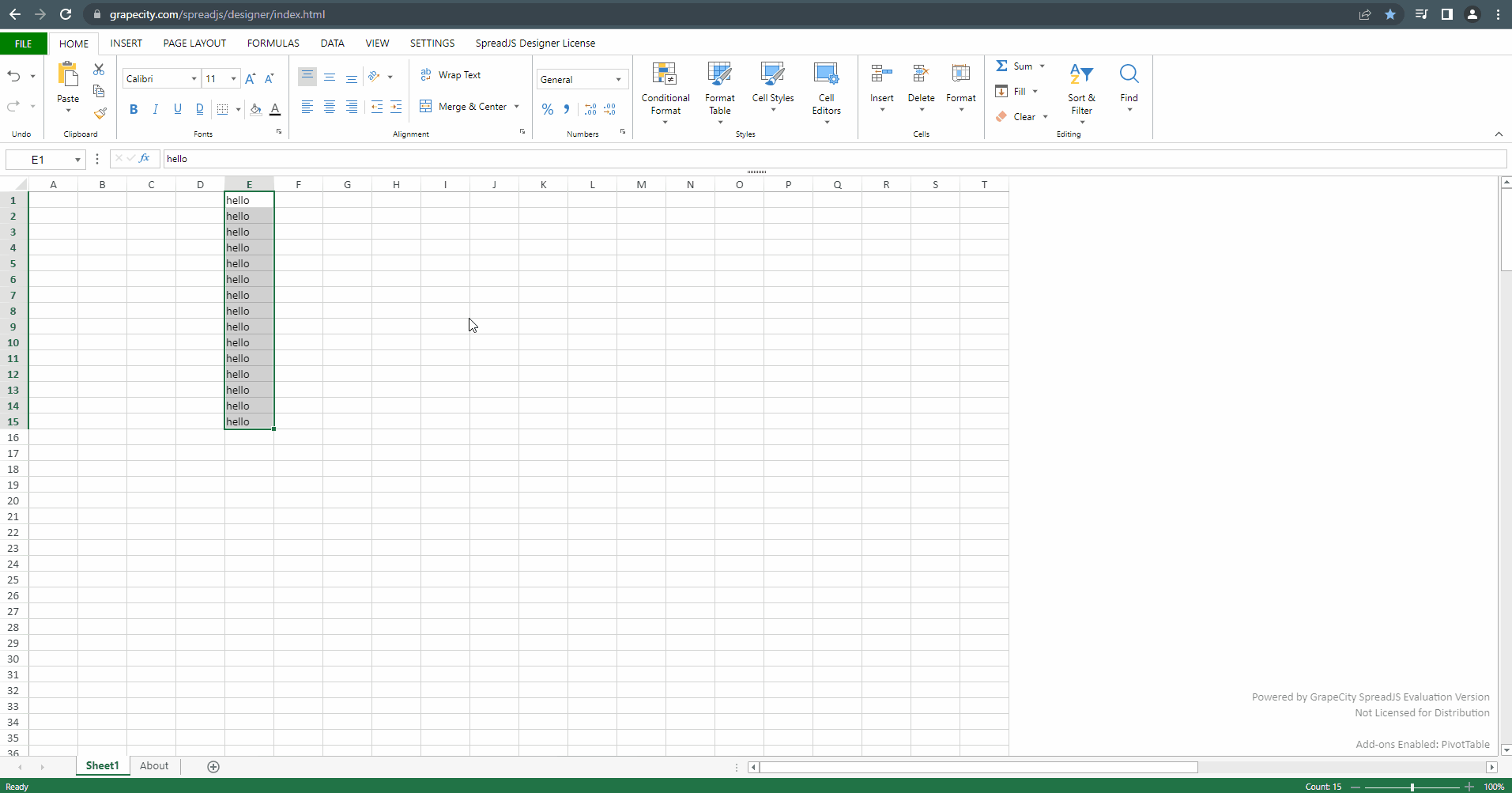Click the Sort & Filter icon
Screen dimensions: 1512x793
(1080, 74)
